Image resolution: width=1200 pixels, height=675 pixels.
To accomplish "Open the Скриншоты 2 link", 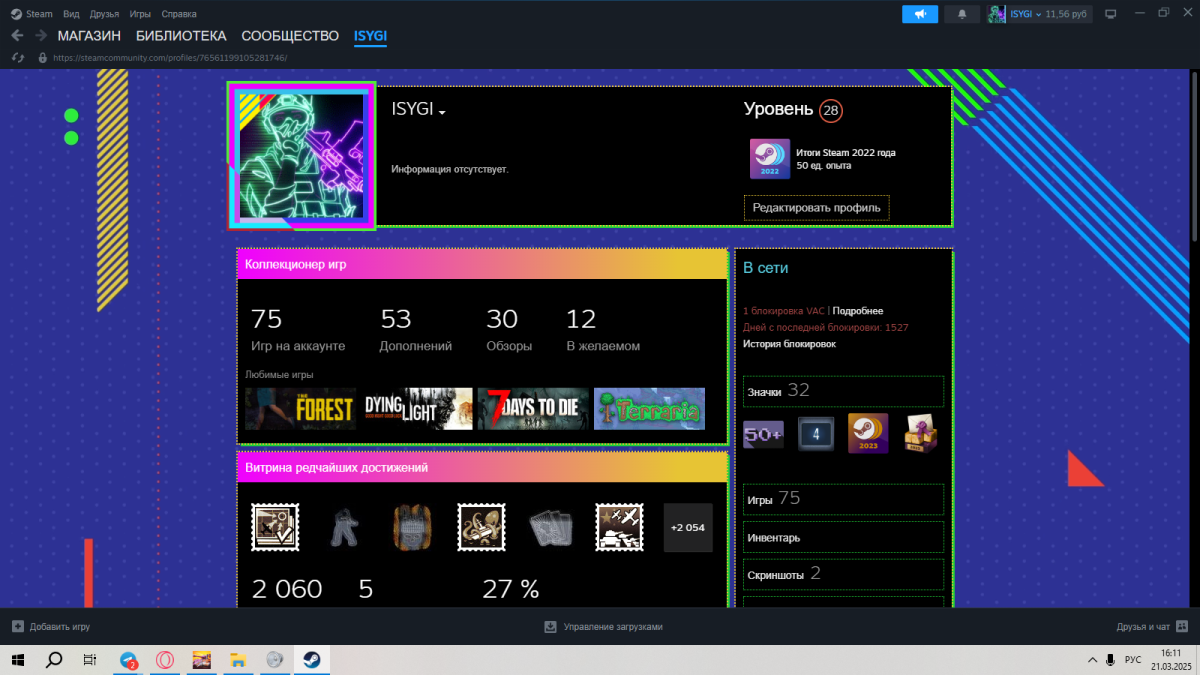I will (843, 574).
